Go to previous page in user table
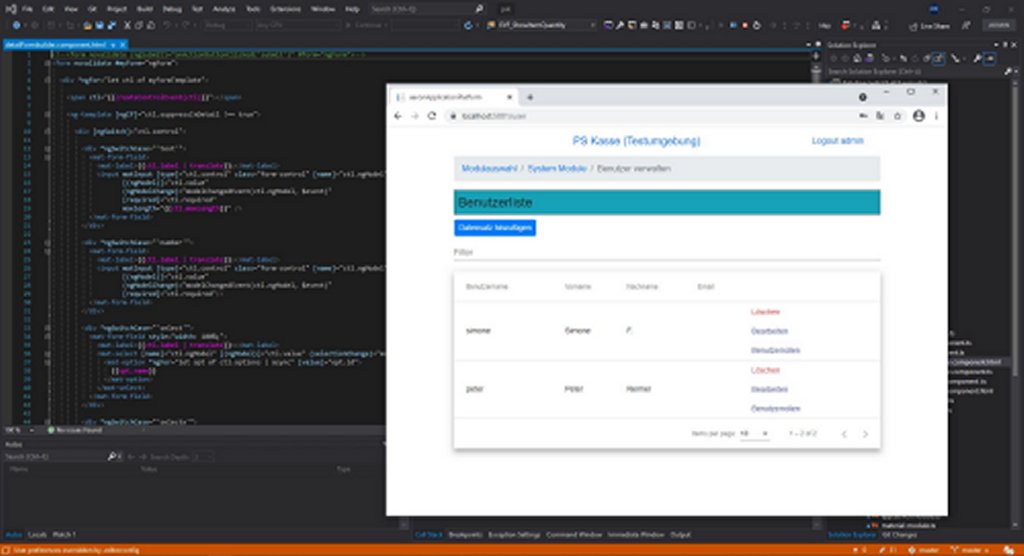Viewport: 1024px width, 556px height. click(x=843, y=434)
